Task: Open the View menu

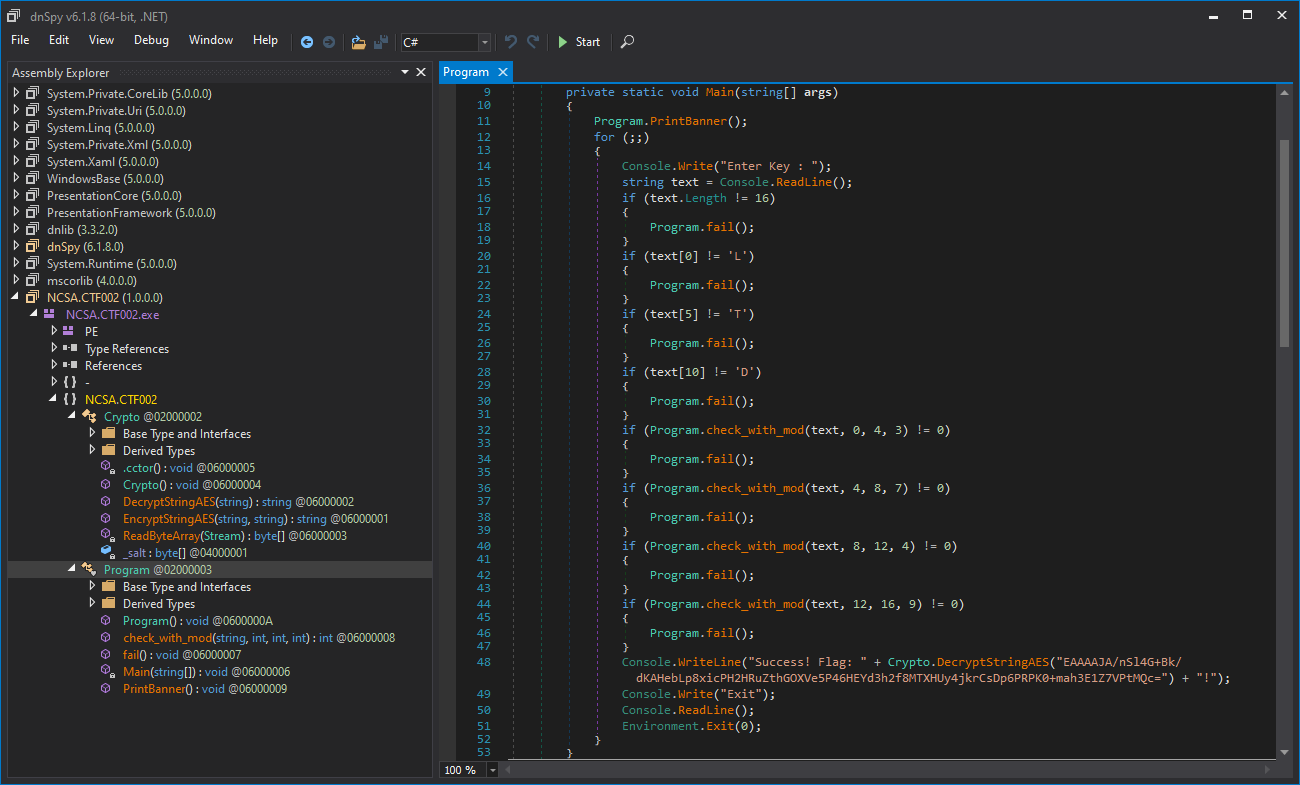Action: 101,40
